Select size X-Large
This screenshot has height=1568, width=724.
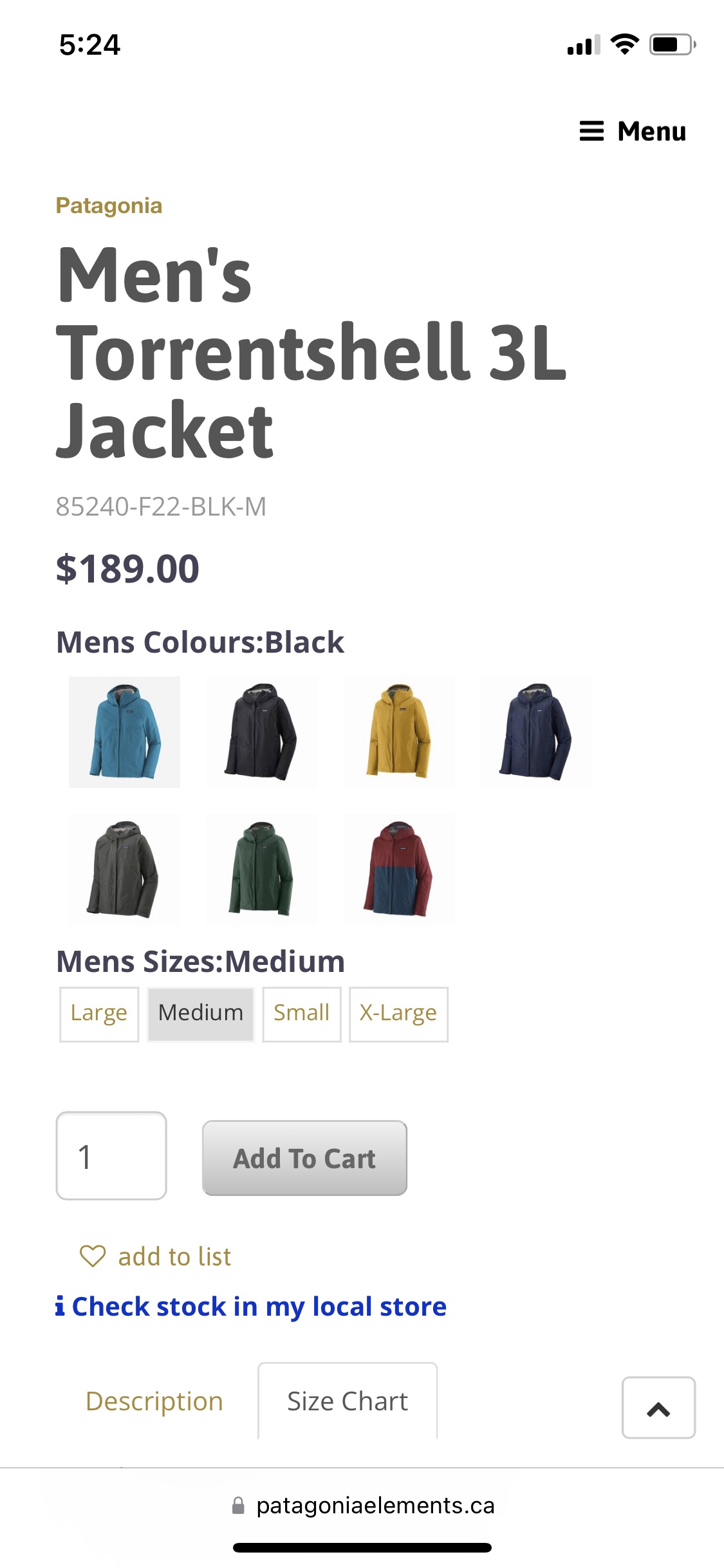tap(398, 1014)
